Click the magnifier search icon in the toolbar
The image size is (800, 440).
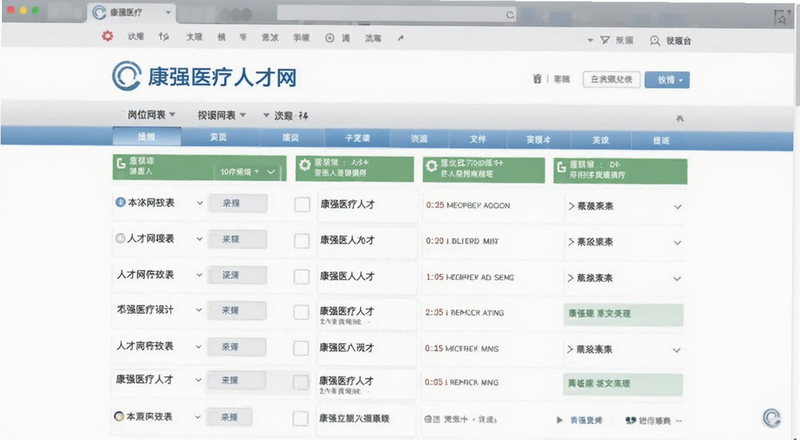click(x=655, y=41)
